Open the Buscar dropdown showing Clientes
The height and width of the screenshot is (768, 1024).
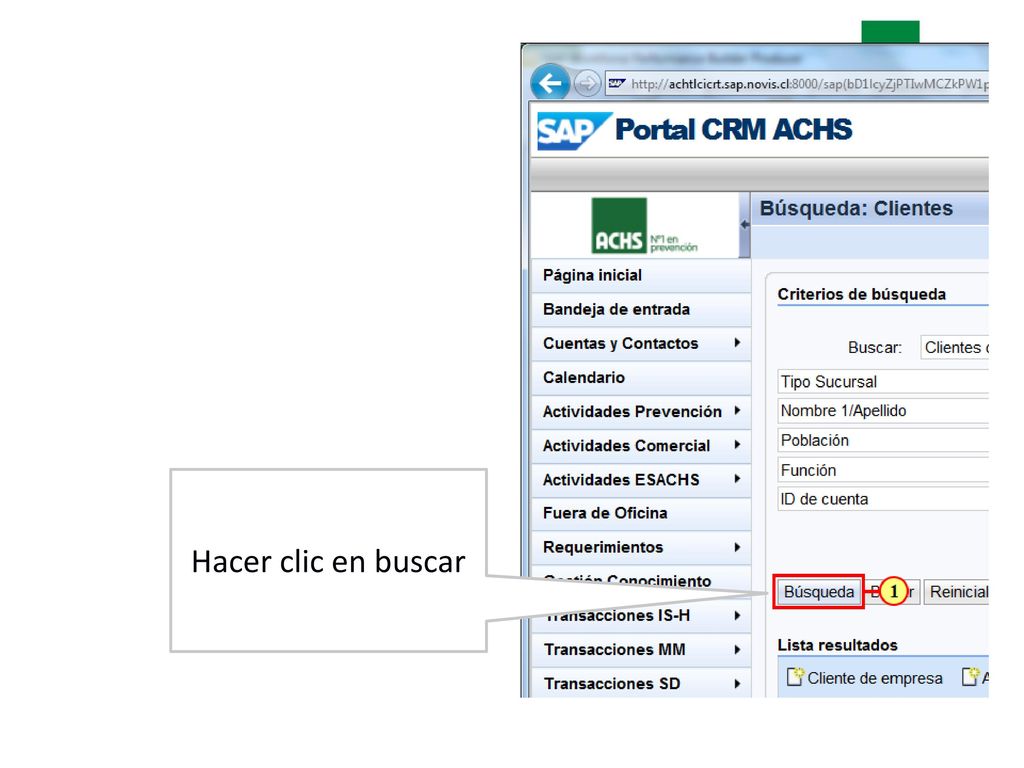954,347
